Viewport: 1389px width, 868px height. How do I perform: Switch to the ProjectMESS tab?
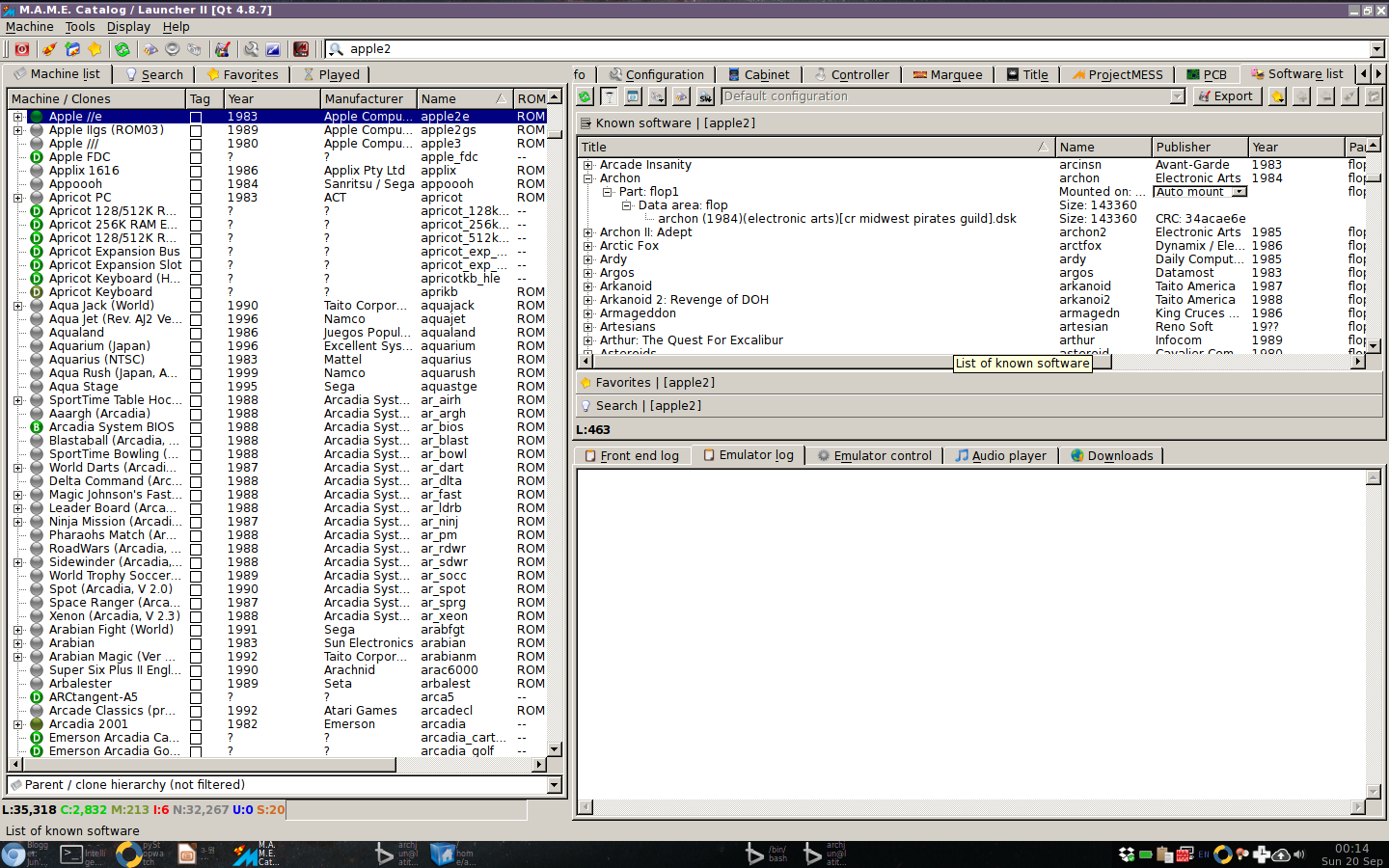(x=1117, y=74)
